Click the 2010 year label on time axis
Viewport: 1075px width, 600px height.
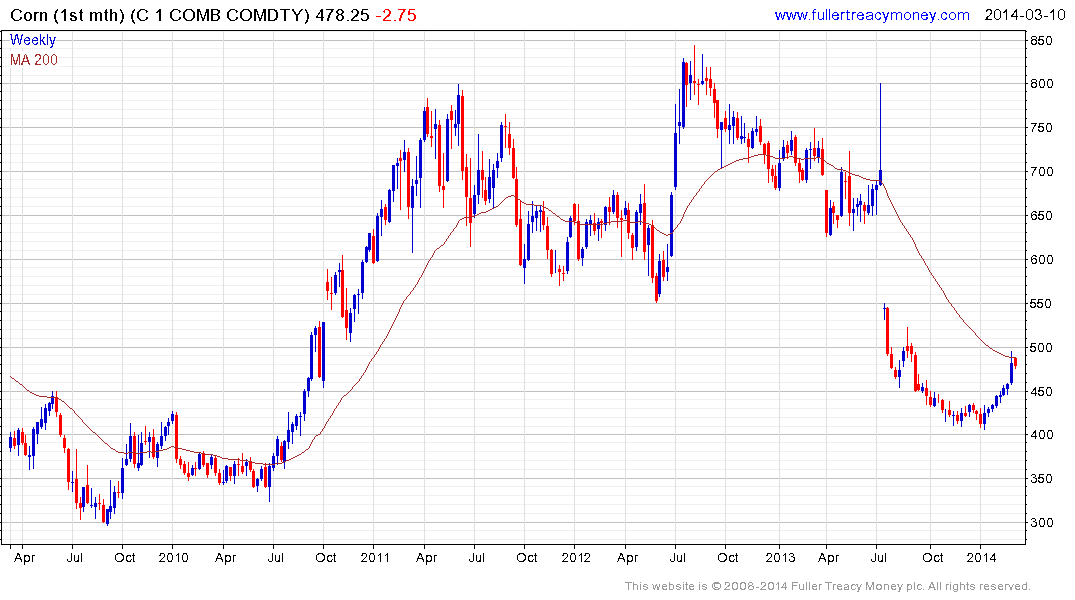click(x=173, y=557)
